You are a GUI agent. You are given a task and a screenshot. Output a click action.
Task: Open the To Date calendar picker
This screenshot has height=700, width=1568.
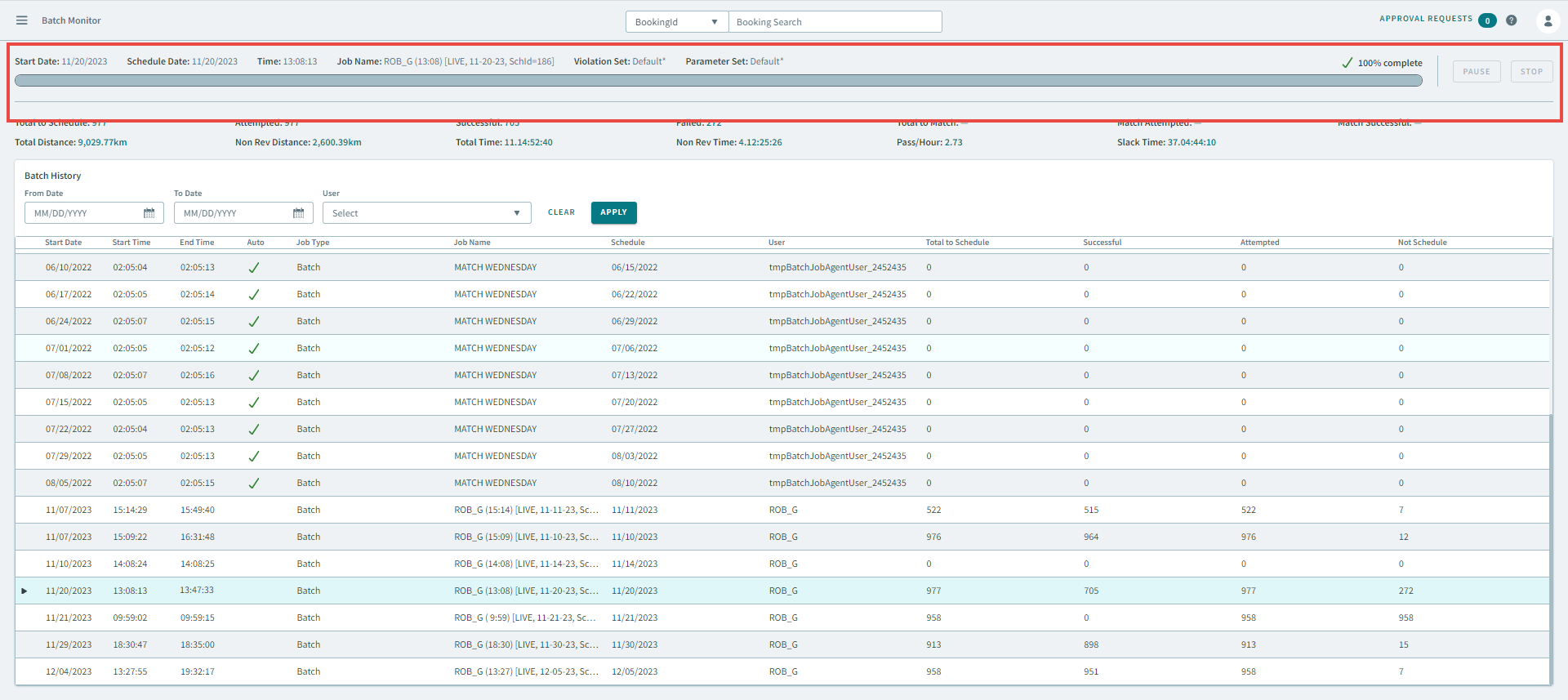click(298, 213)
